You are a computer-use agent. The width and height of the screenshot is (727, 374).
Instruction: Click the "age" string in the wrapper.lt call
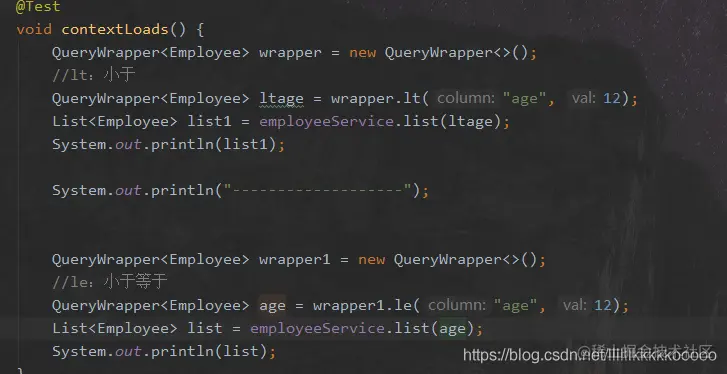[x=524, y=99]
